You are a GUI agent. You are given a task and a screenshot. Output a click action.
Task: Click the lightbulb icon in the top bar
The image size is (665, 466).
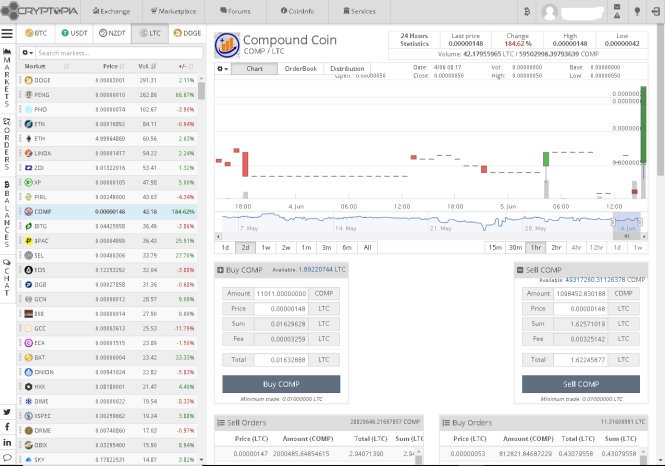pyautogui.click(x=637, y=11)
